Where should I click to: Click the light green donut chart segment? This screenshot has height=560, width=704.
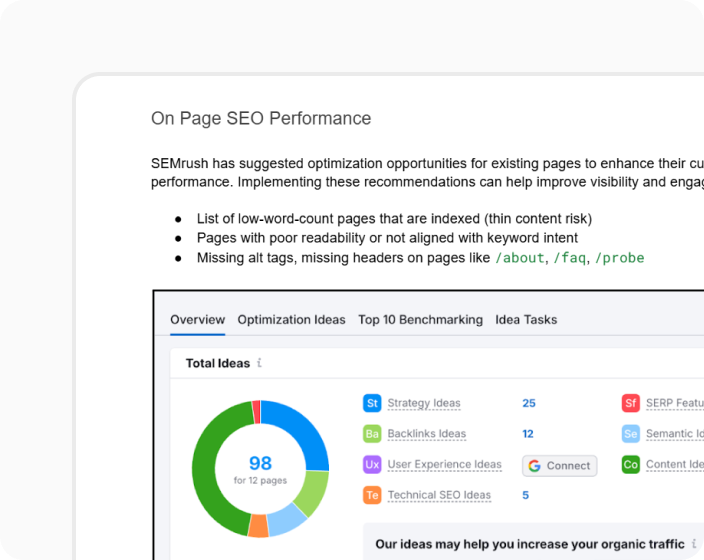tap(313, 491)
